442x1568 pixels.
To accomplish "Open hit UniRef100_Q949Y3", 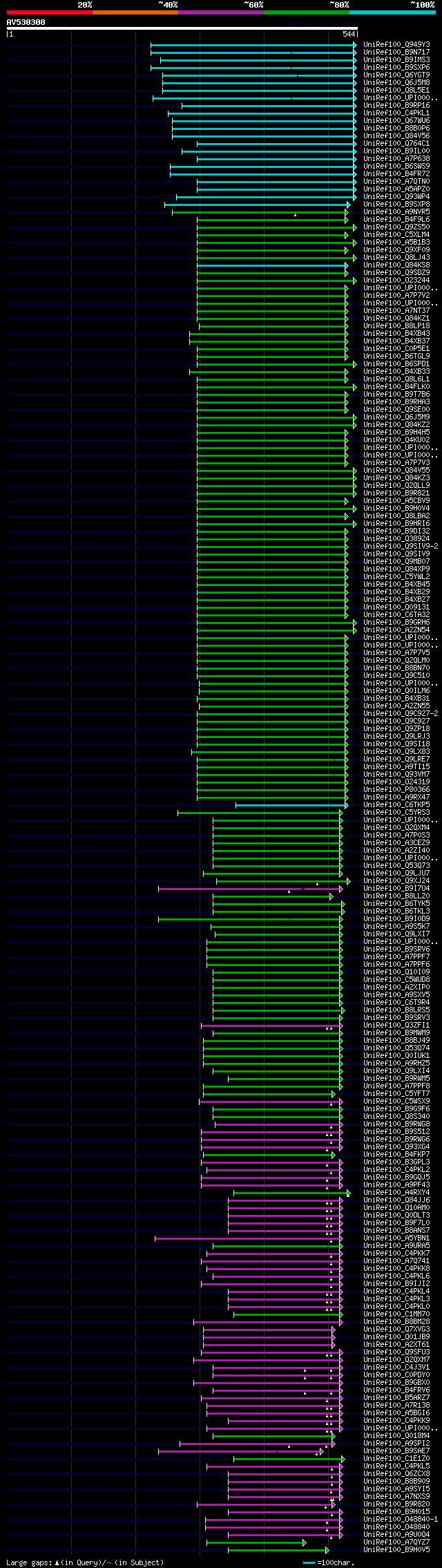I will (x=396, y=44).
